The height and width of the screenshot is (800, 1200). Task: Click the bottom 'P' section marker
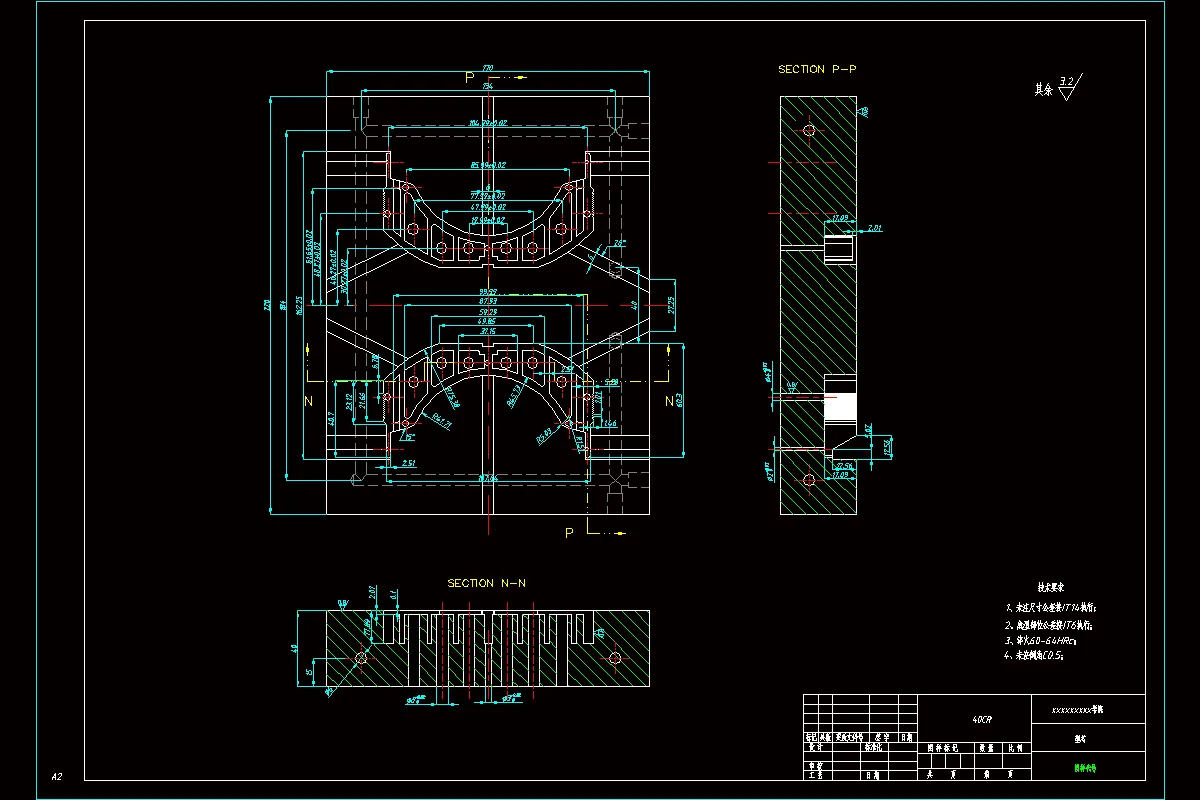click(569, 533)
